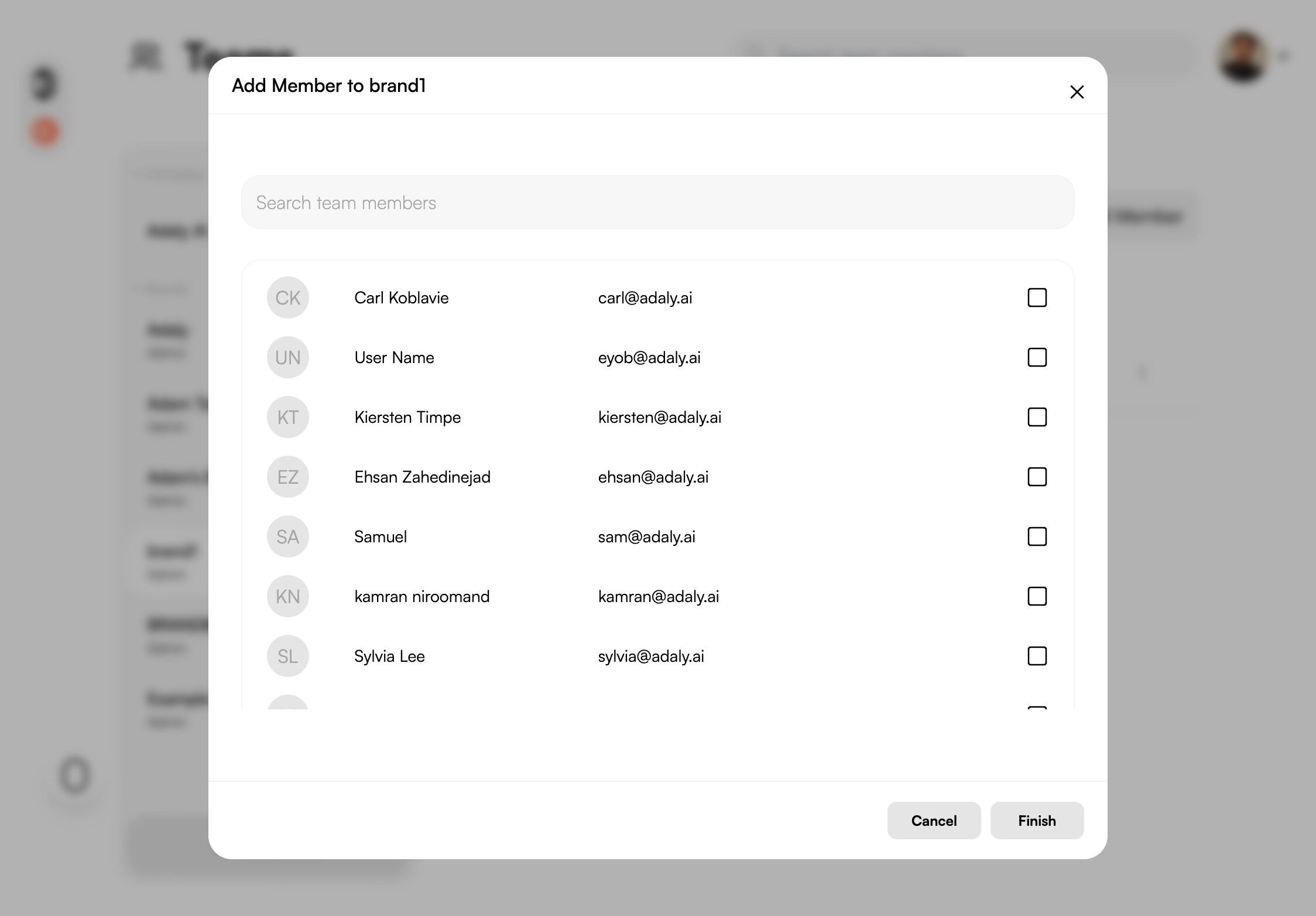Select kamran@adaly.ai checkbox
The height and width of the screenshot is (916, 1316).
pyautogui.click(x=1037, y=596)
